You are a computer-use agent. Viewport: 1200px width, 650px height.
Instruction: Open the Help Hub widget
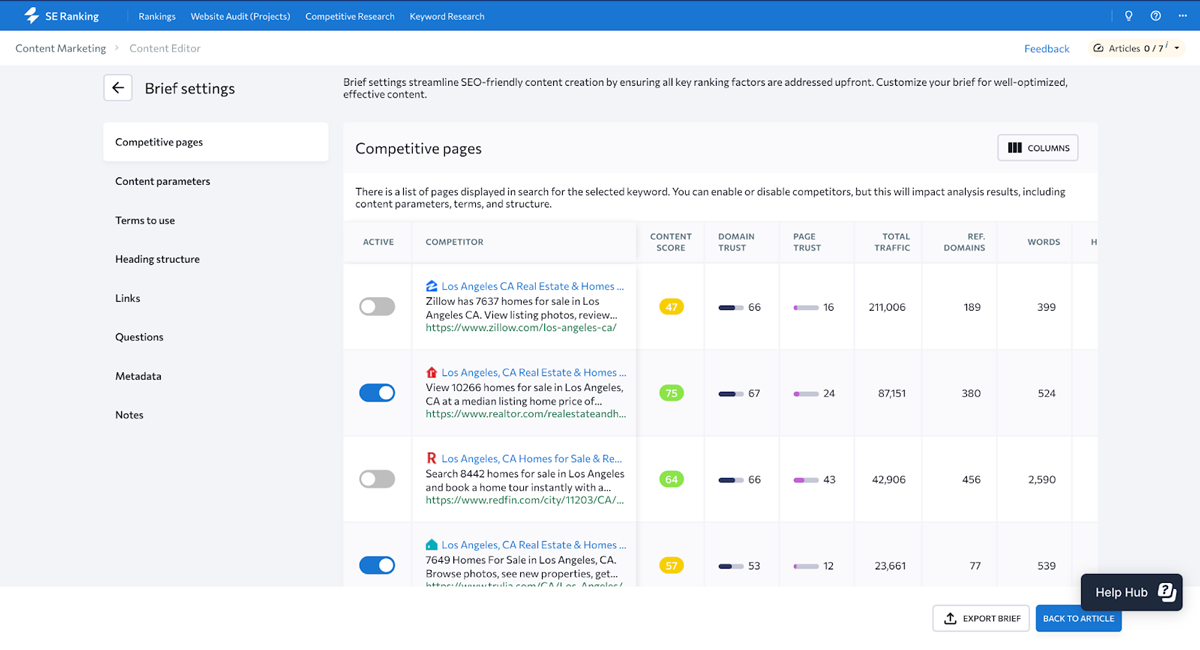[x=1132, y=592]
